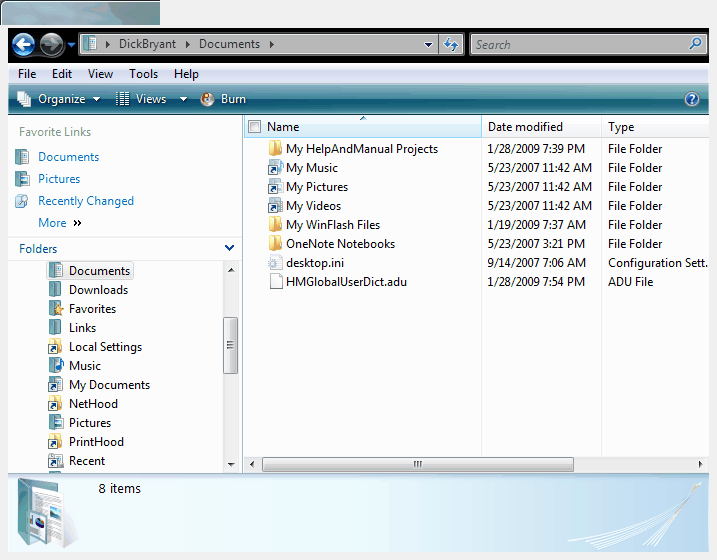Click the My Music shortcut icon
The image size is (717, 560).
tap(275, 168)
